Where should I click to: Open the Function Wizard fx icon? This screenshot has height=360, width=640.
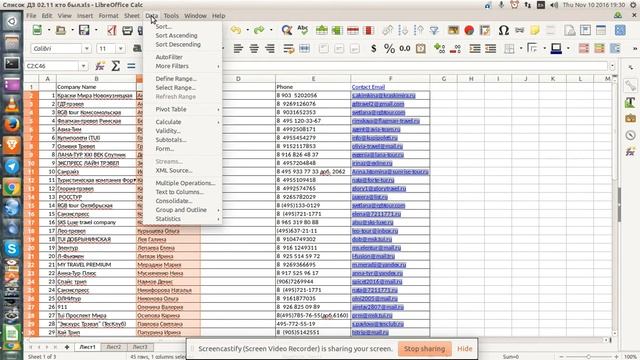tap(100, 66)
